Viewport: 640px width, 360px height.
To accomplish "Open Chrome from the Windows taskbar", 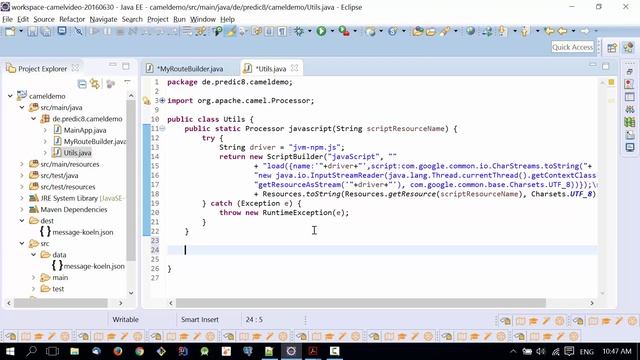I will (140, 351).
